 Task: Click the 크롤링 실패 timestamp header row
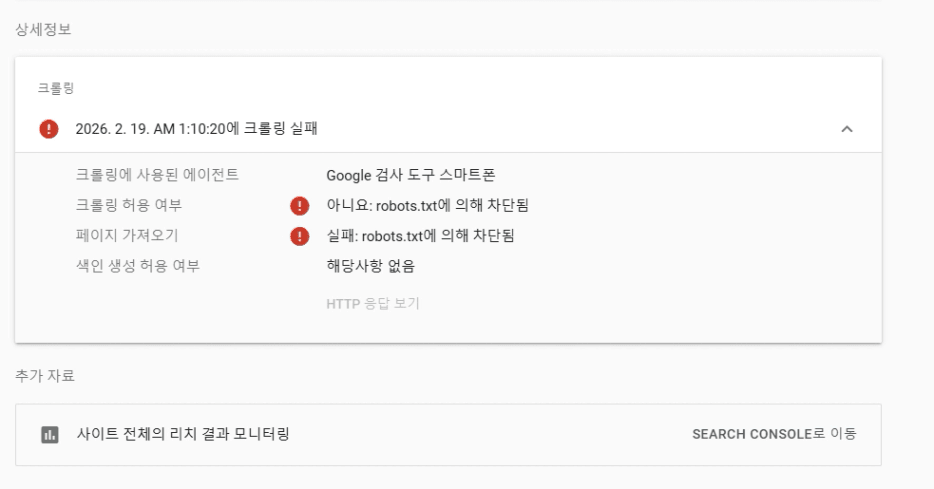(197, 129)
